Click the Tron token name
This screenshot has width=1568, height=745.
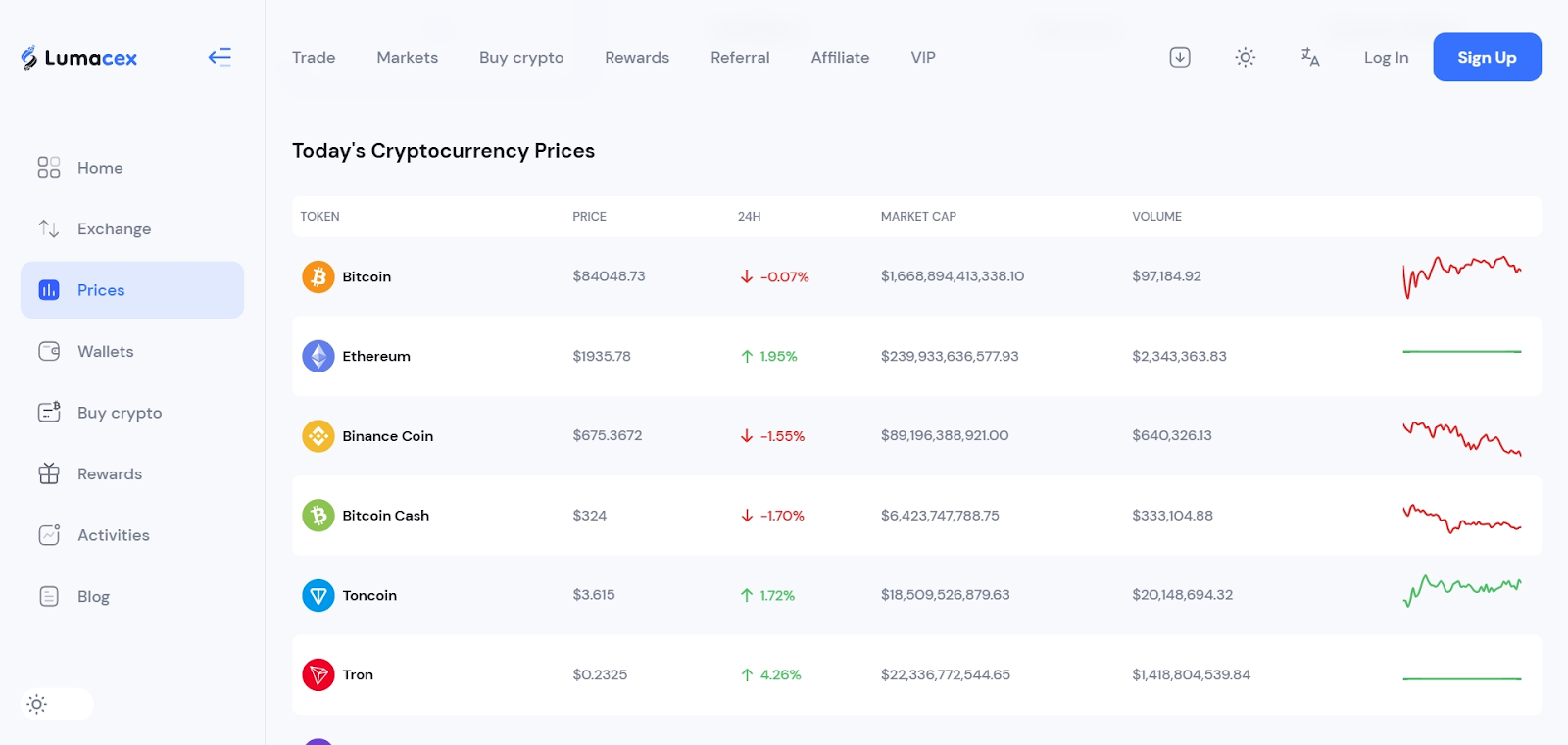click(x=358, y=674)
